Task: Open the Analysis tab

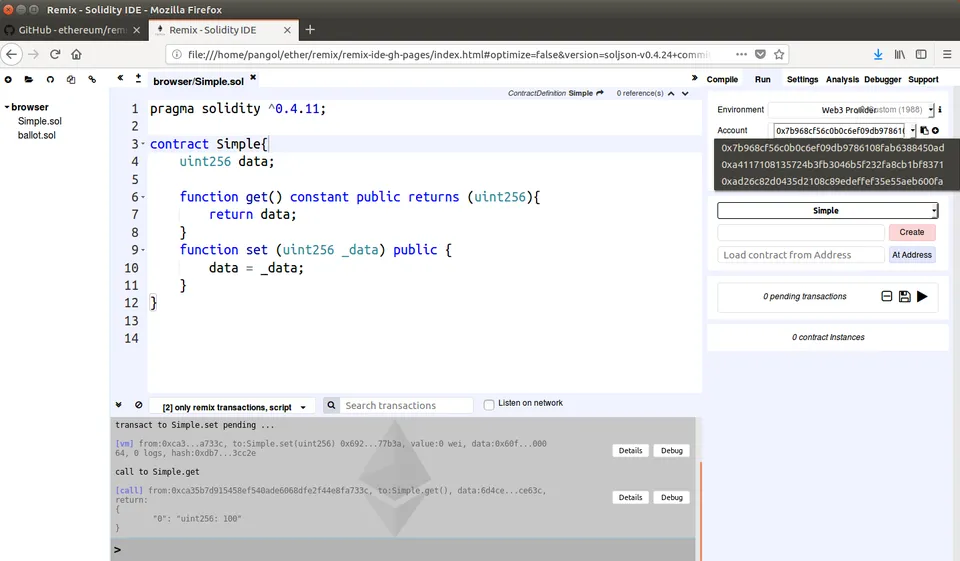Action: (842, 80)
